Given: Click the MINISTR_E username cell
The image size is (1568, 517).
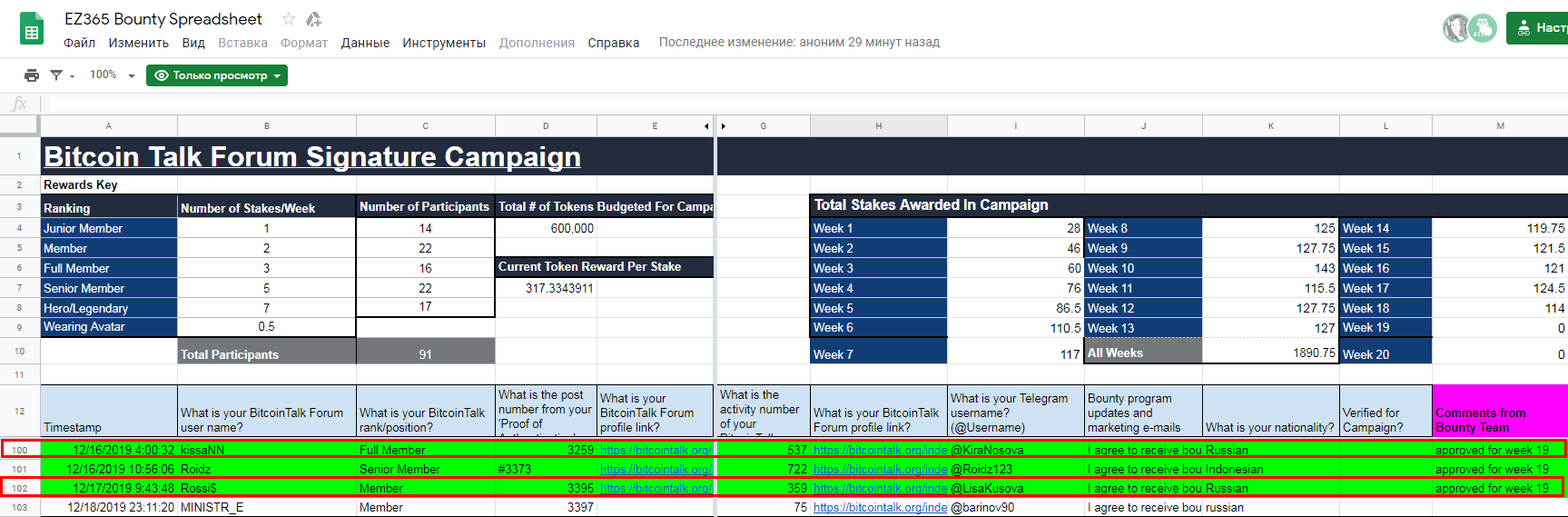Looking at the screenshot, I should click(267, 507).
